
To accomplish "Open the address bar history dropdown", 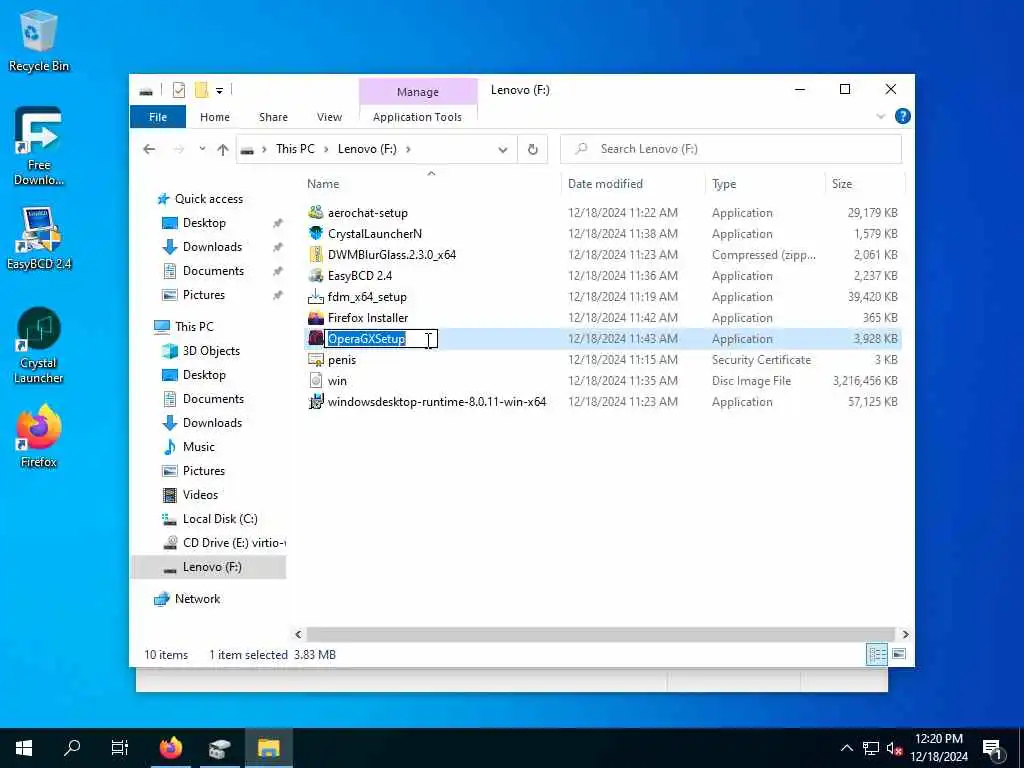I will point(503,150).
